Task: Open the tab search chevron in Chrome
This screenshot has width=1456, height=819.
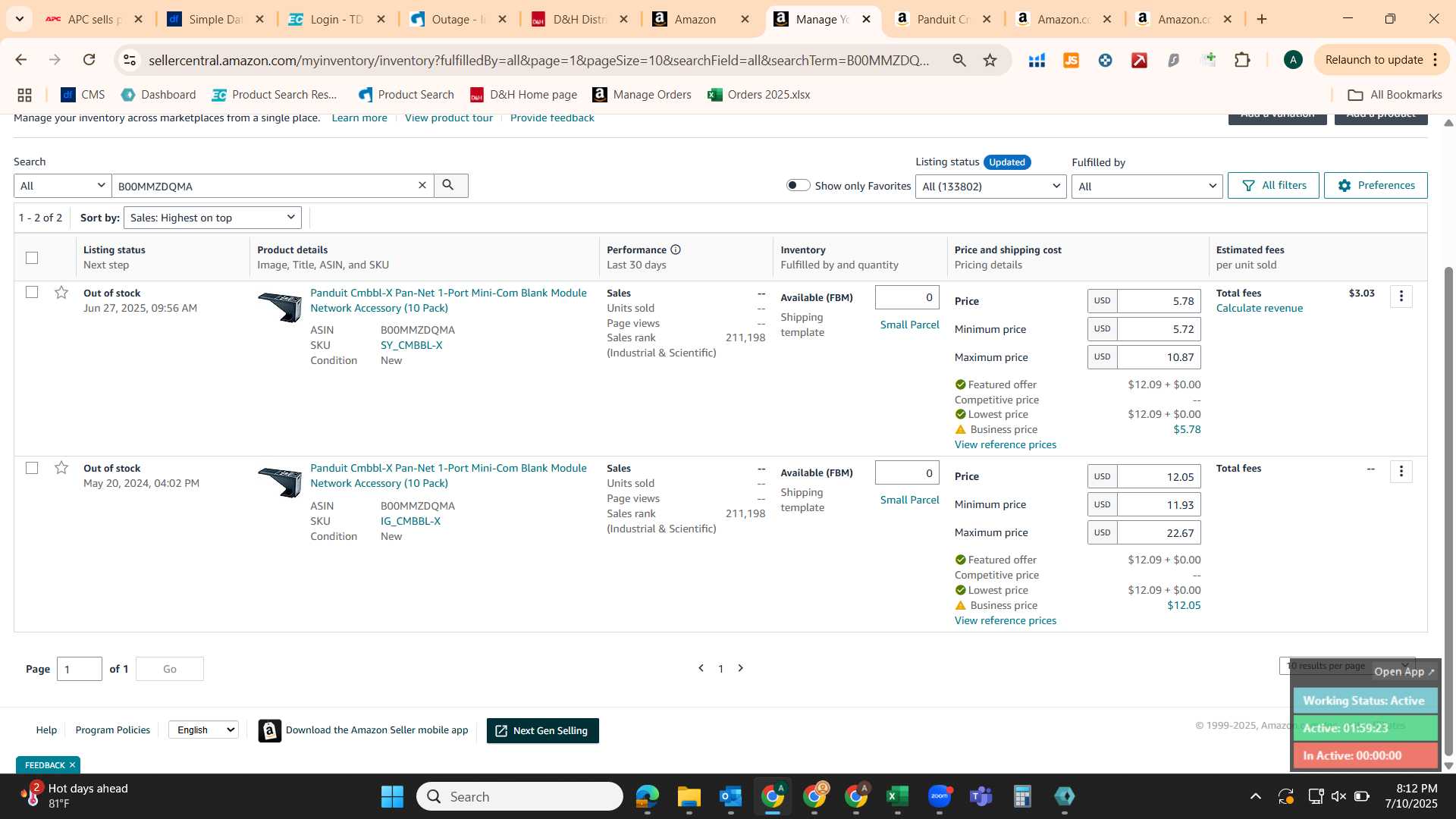Action: click(19, 19)
